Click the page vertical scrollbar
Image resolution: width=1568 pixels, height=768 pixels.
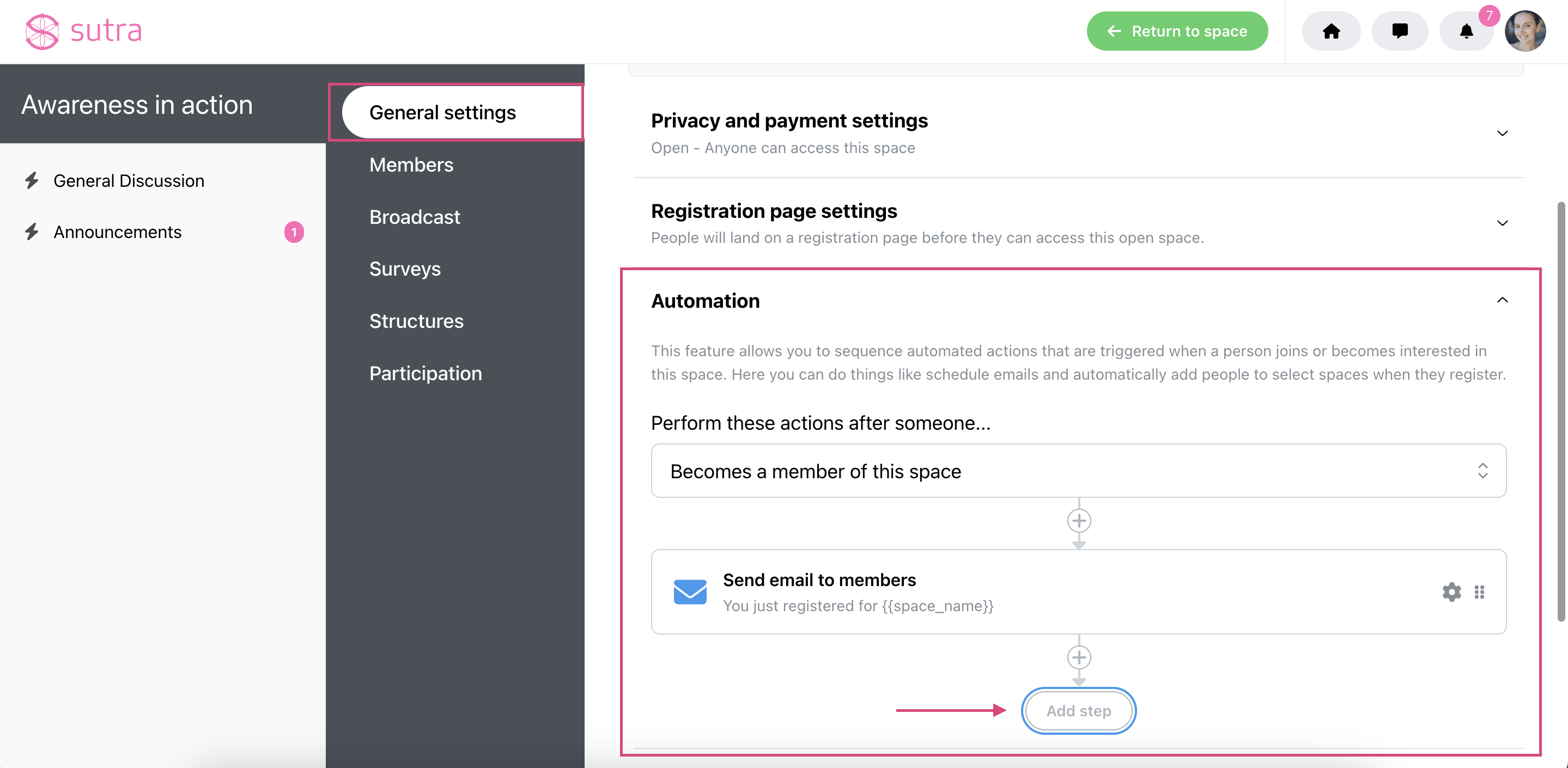(x=1561, y=411)
